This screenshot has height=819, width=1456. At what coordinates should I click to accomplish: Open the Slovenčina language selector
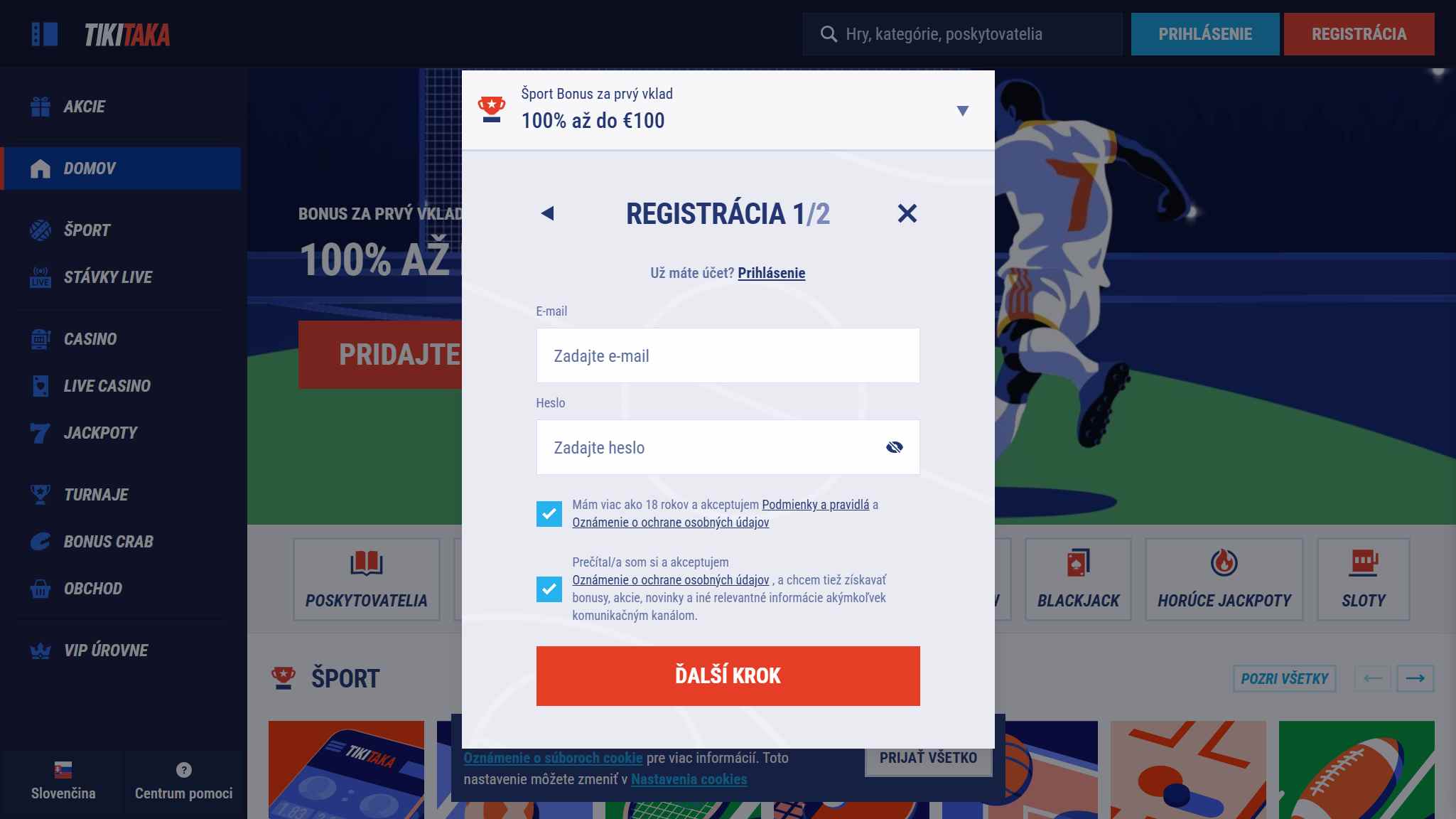63,781
